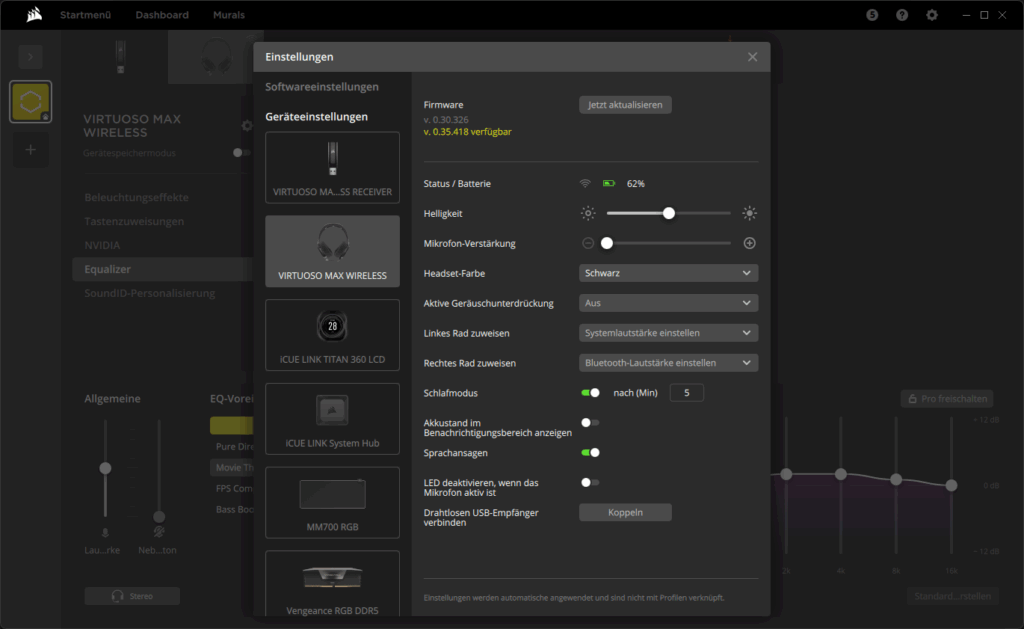Switch to the Dashboard tab

[x=162, y=15]
